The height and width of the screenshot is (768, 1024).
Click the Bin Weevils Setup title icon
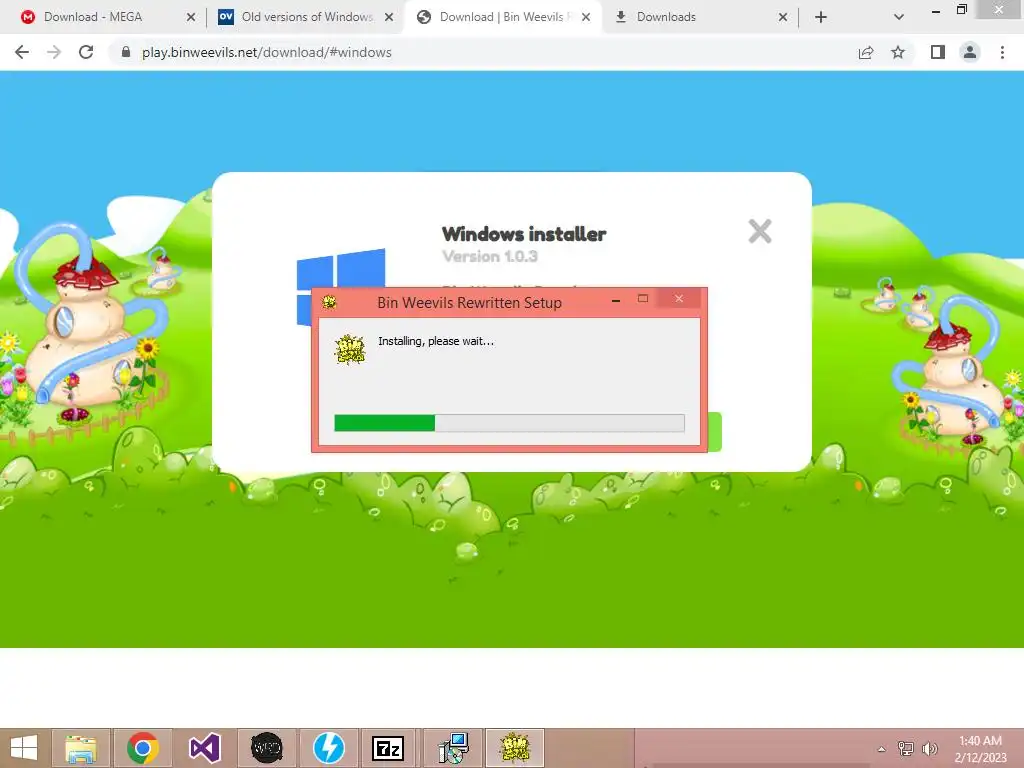(x=329, y=302)
